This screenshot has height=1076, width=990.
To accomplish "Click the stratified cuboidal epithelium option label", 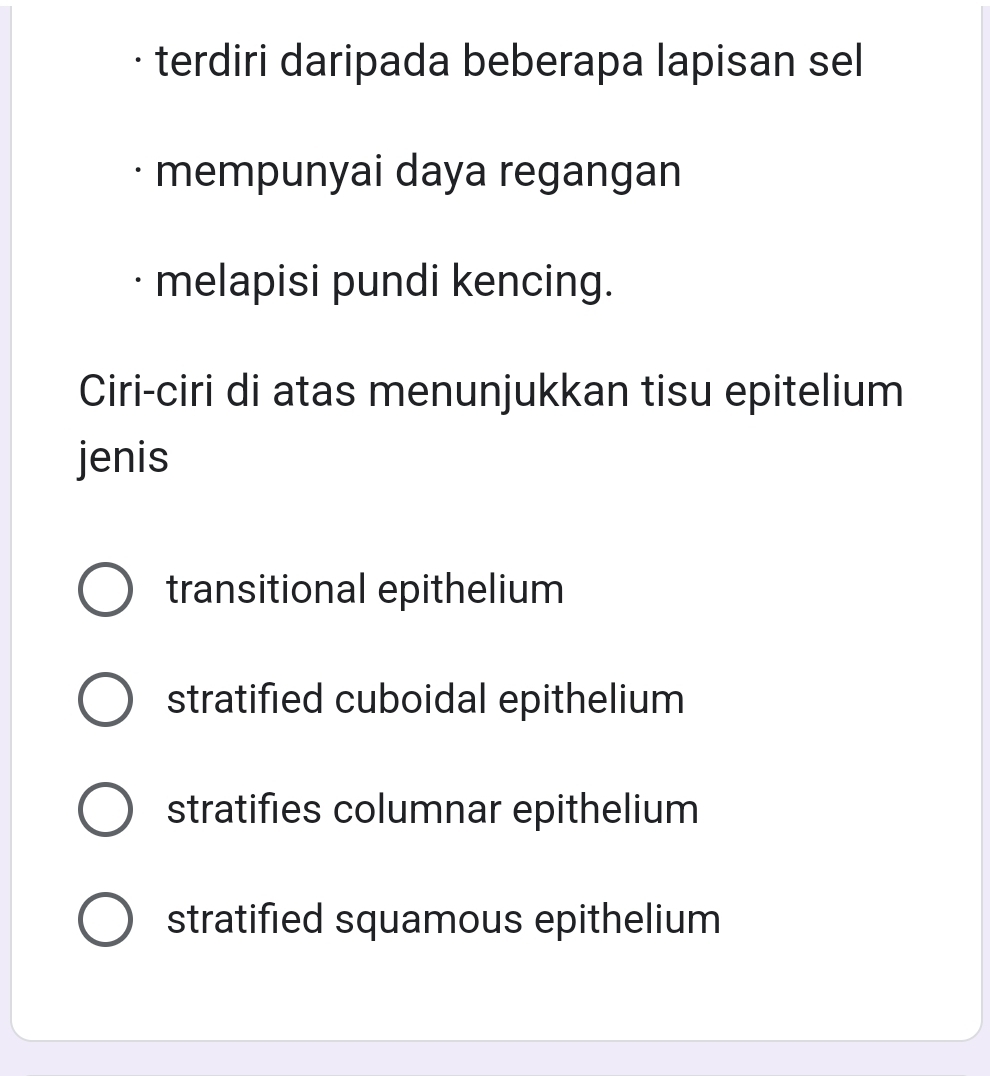I will pyautogui.click(x=425, y=700).
